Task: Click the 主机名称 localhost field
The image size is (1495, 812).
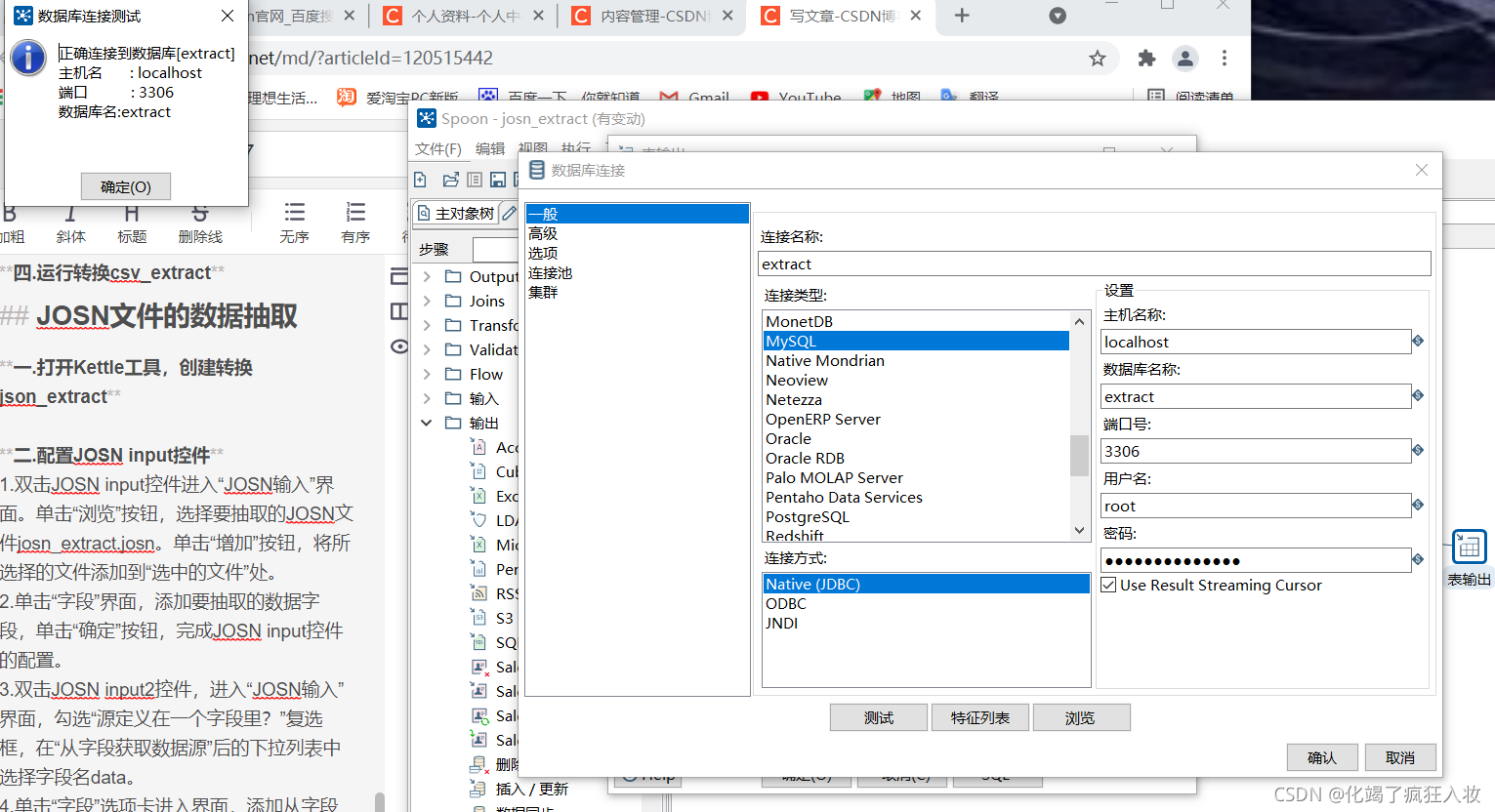Action: coord(1255,342)
